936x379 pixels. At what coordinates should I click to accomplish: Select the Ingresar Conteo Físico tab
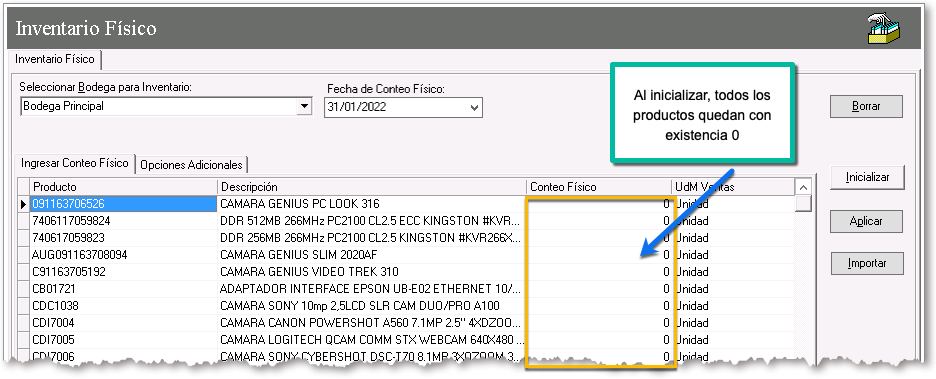75,163
